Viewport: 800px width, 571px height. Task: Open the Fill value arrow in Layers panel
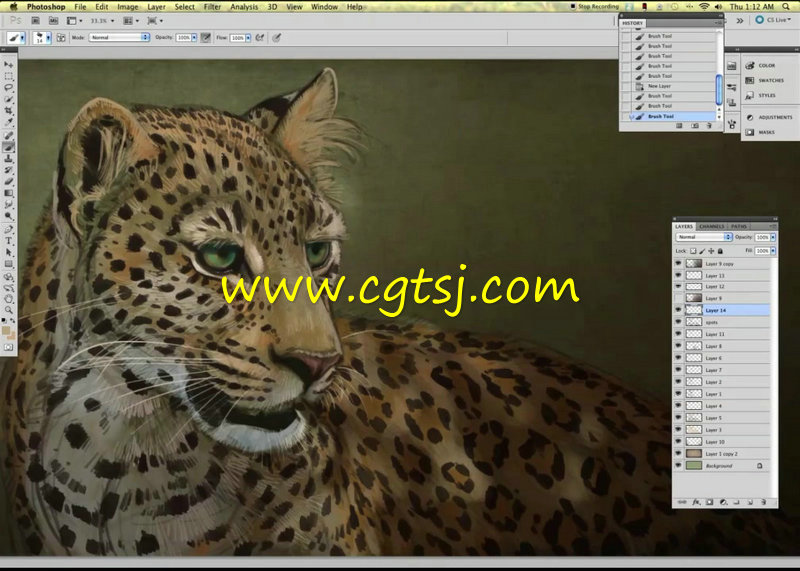pyautogui.click(x=773, y=251)
